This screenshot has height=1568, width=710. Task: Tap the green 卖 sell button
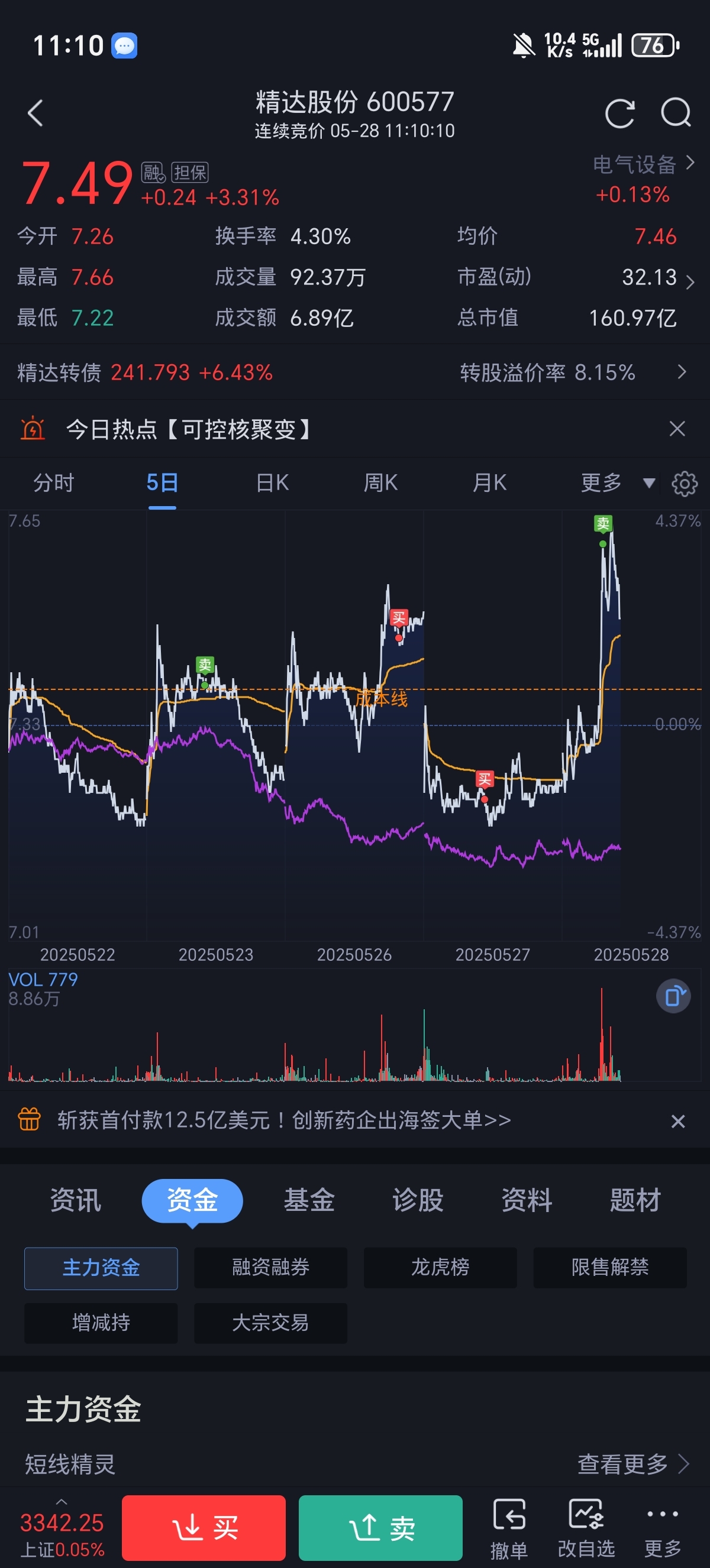pos(380,1528)
